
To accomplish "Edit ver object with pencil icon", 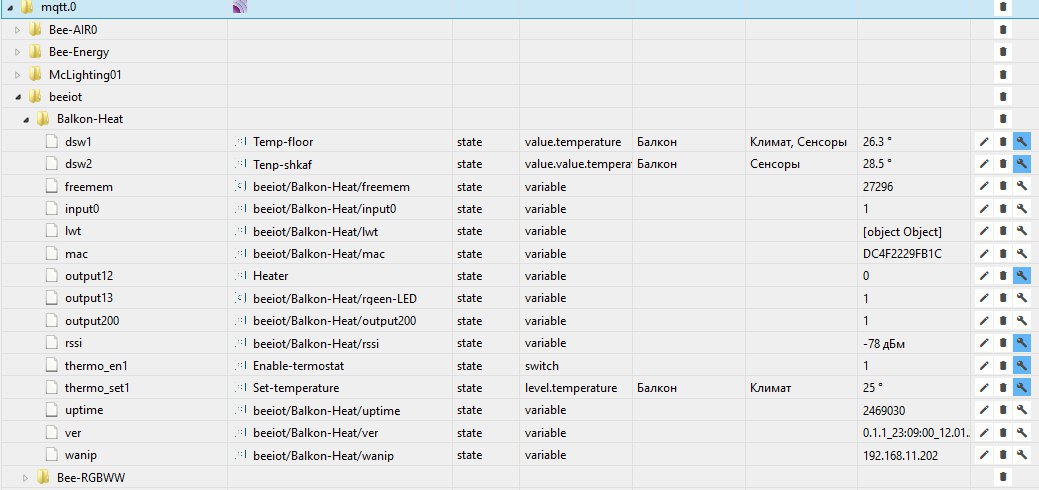I will click(x=984, y=433).
